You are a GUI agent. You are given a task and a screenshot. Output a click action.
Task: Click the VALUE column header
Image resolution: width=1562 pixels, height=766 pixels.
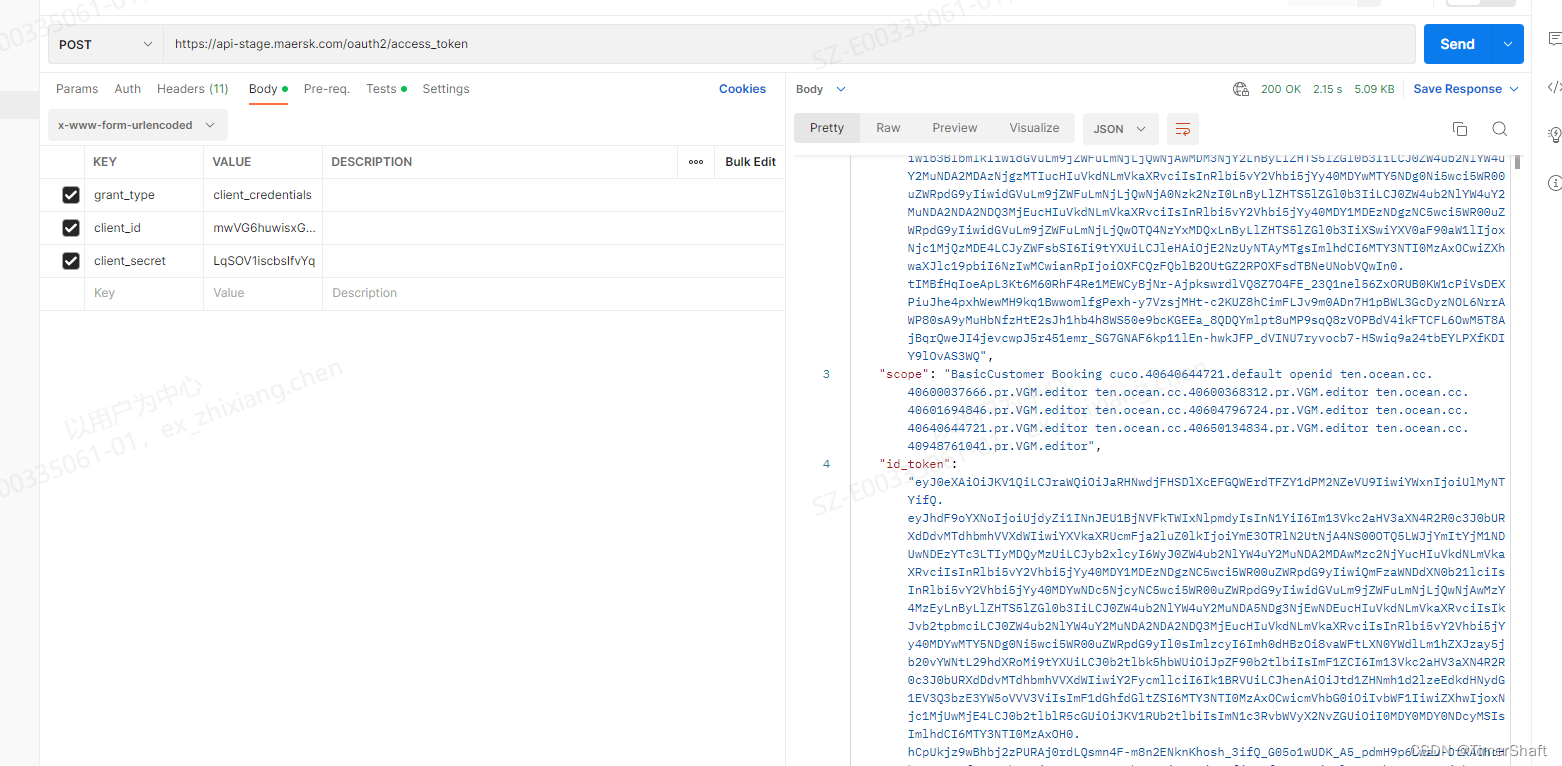(x=232, y=162)
